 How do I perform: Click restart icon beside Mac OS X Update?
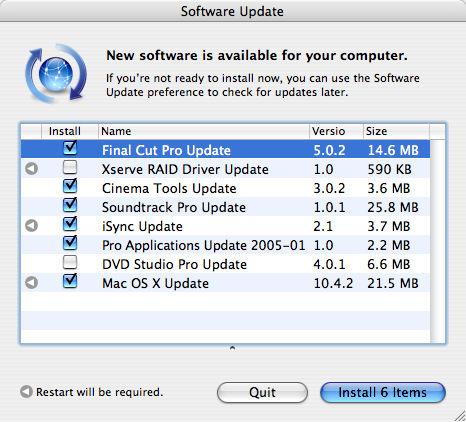(31, 283)
